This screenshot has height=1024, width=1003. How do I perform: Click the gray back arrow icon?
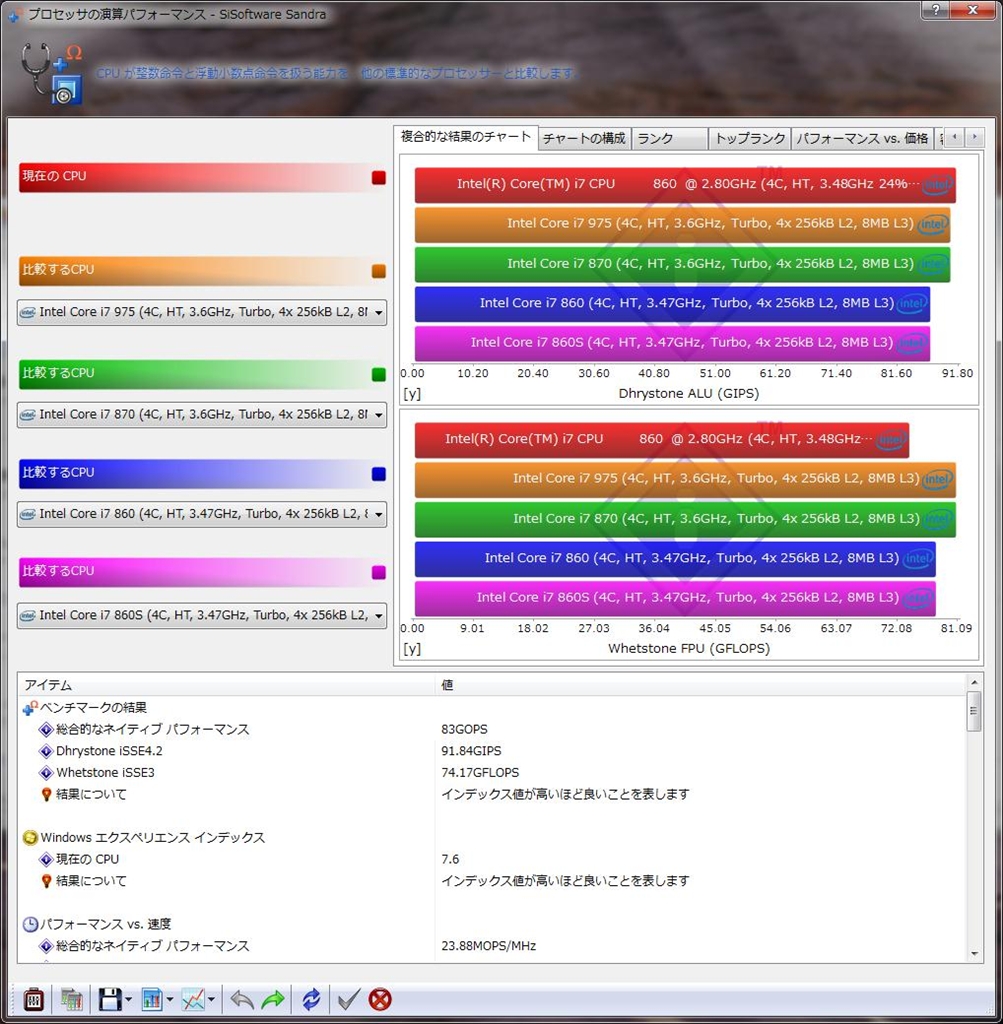(242, 999)
